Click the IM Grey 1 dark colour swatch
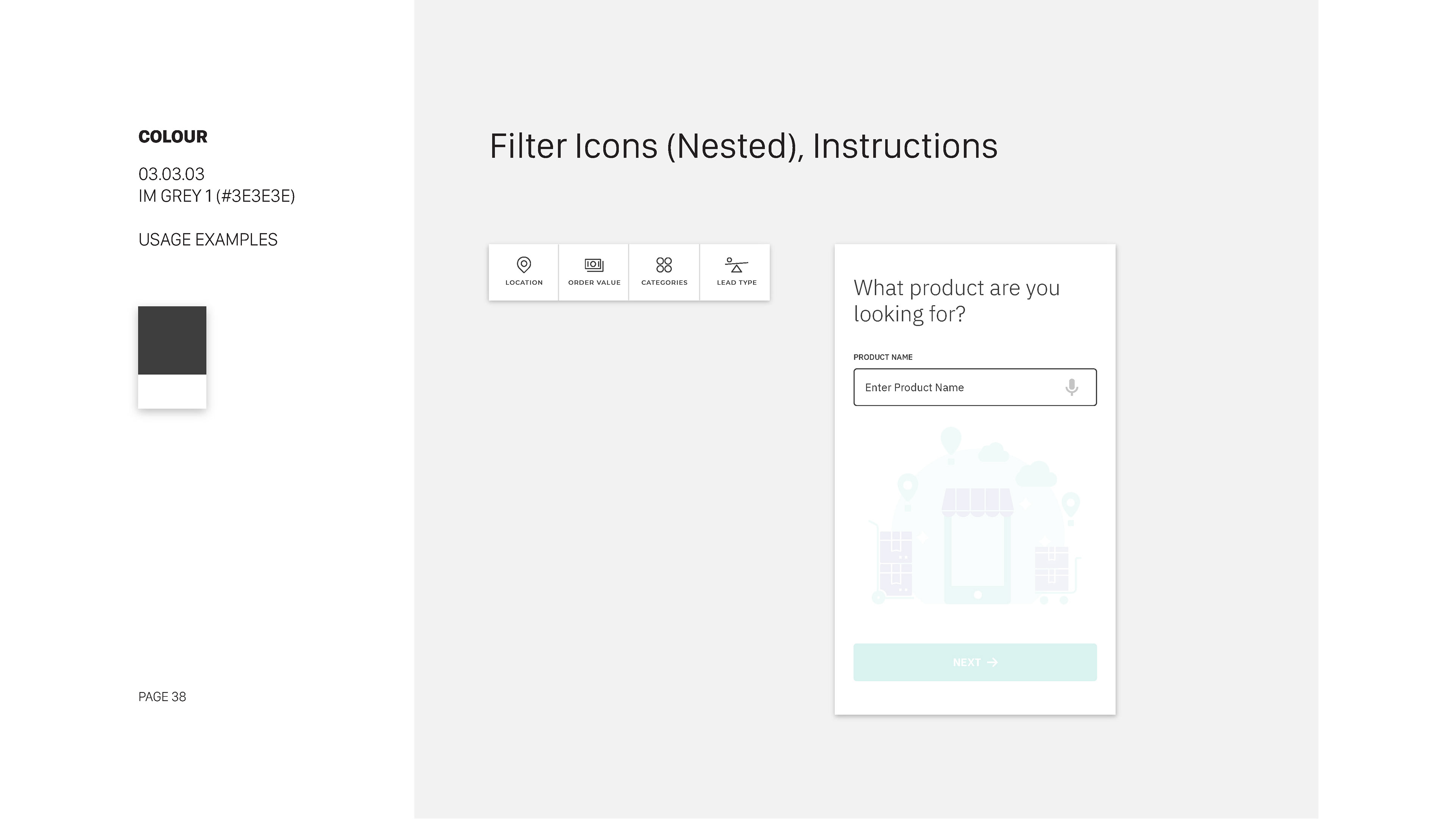 173,340
